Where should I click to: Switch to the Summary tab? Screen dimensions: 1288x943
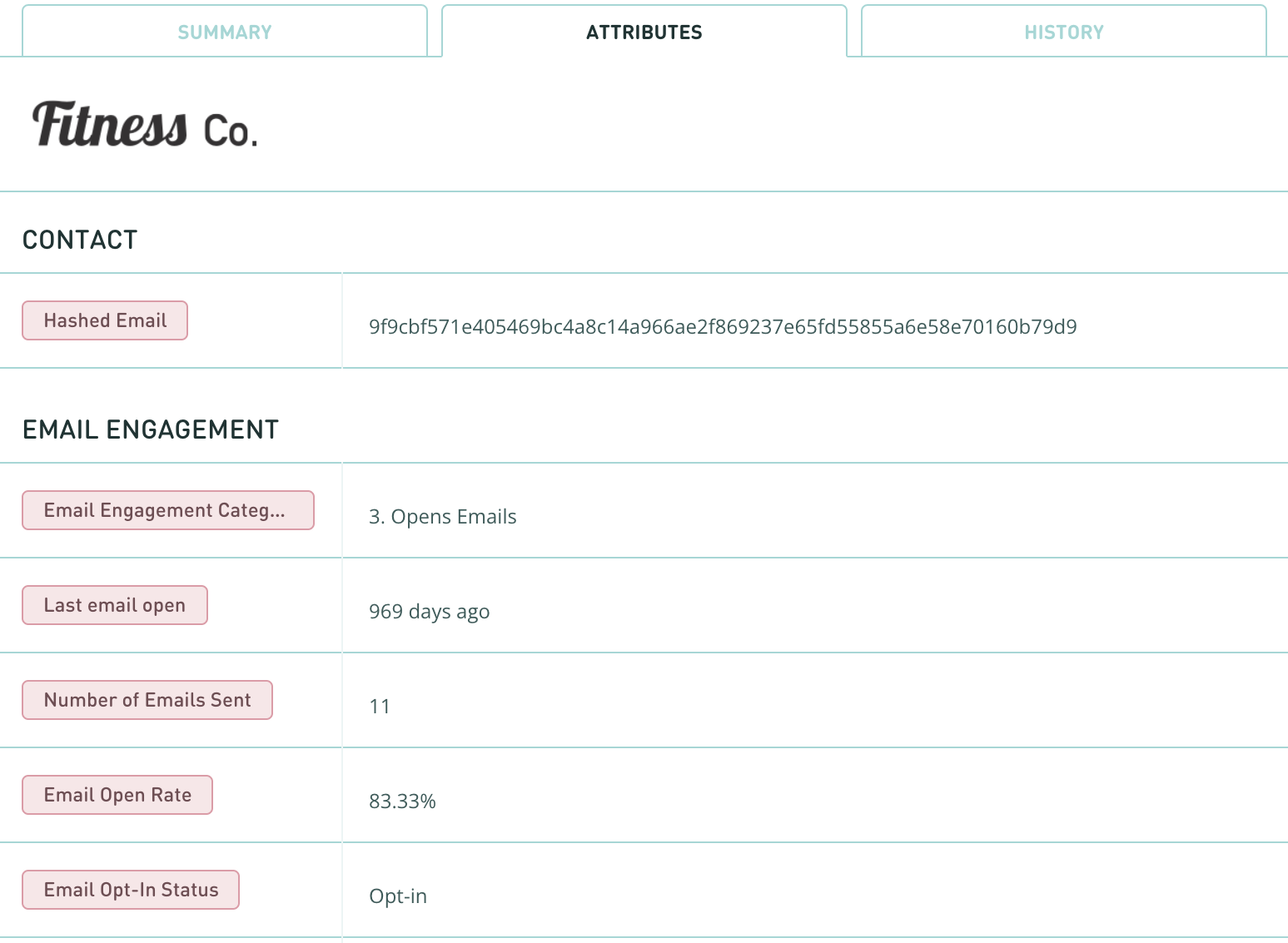[225, 32]
